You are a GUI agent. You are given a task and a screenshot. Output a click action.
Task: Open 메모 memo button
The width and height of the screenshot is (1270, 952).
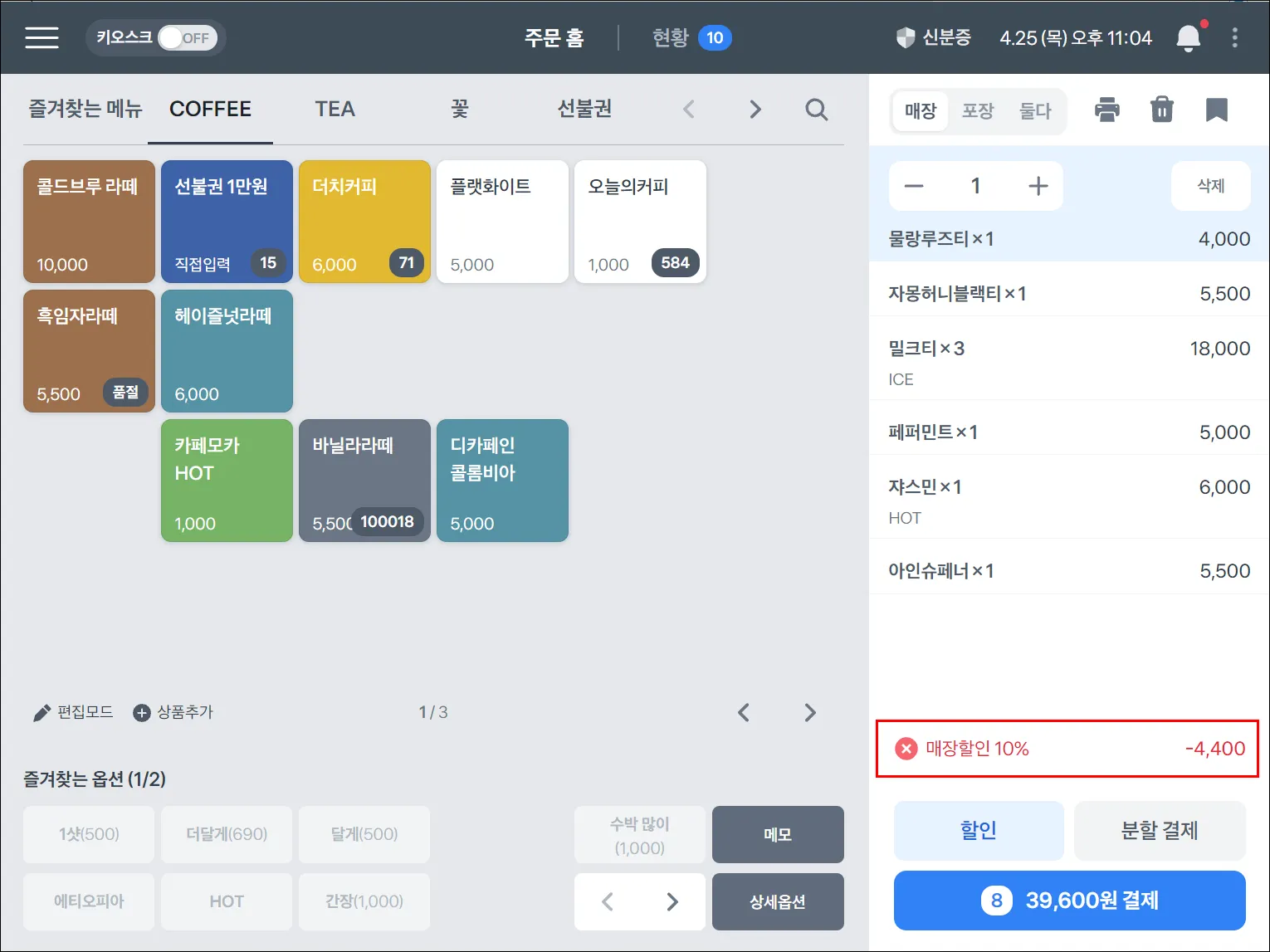click(x=779, y=834)
